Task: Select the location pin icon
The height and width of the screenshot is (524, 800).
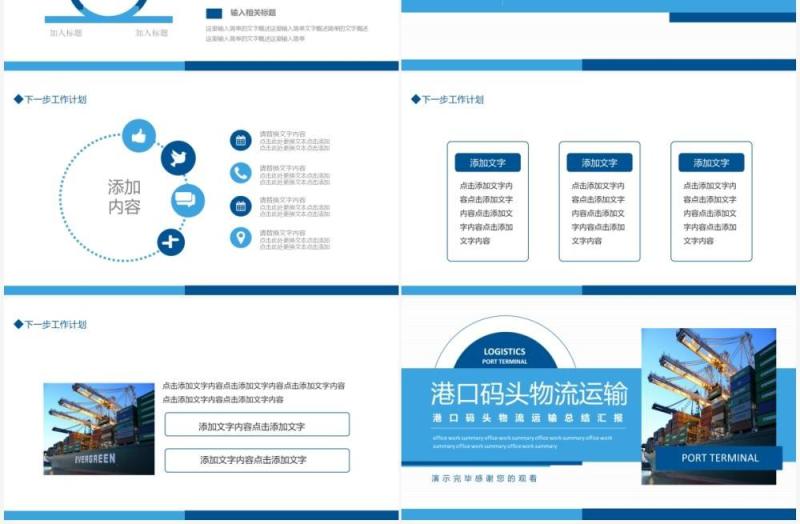Action: click(x=241, y=238)
